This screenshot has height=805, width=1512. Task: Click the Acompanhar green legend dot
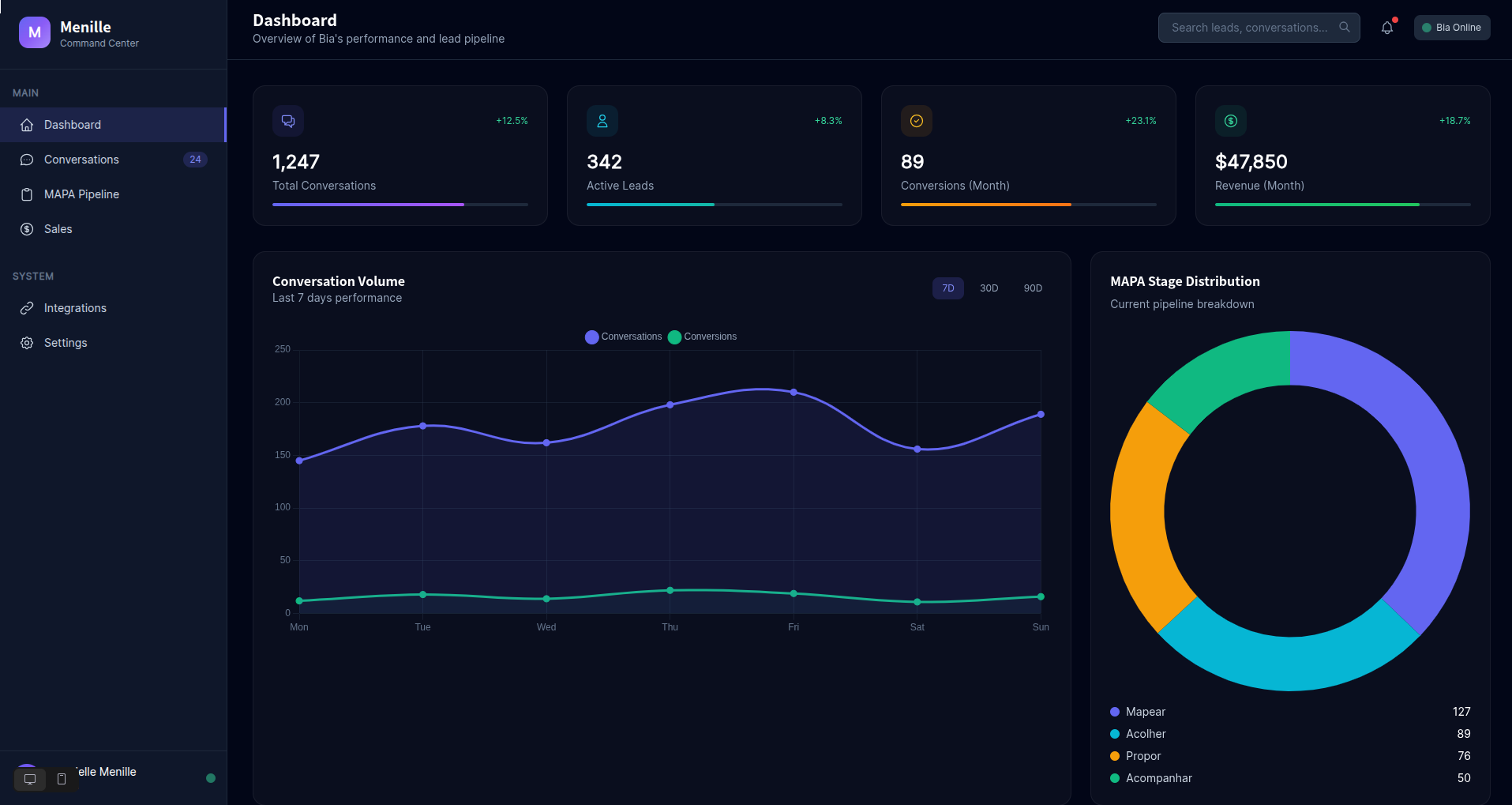(1115, 778)
